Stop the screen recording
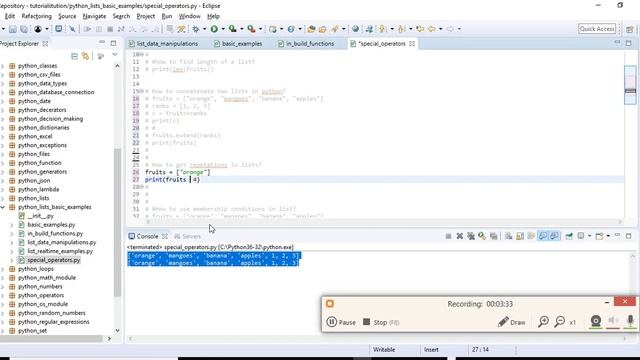 point(381,322)
